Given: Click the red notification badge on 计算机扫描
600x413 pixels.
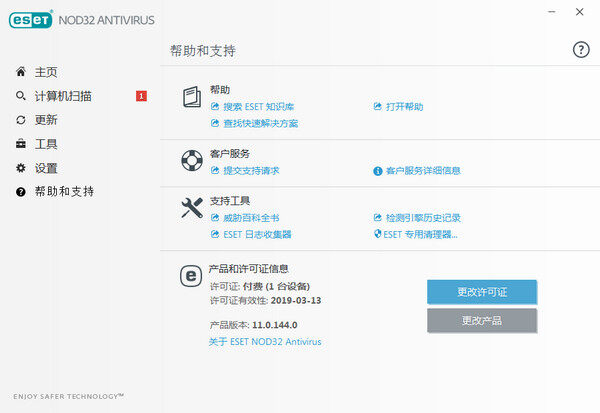Looking at the screenshot, I should pyautogui.click(x=141, y=96).
